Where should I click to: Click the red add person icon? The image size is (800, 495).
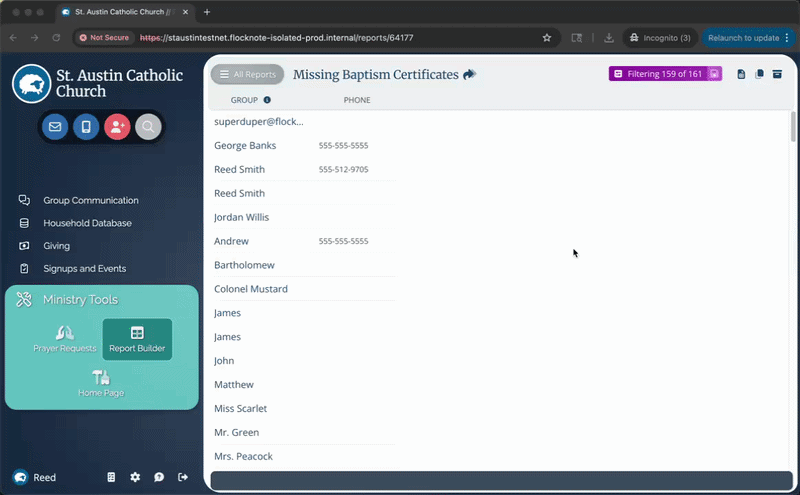tap(117, 127)
